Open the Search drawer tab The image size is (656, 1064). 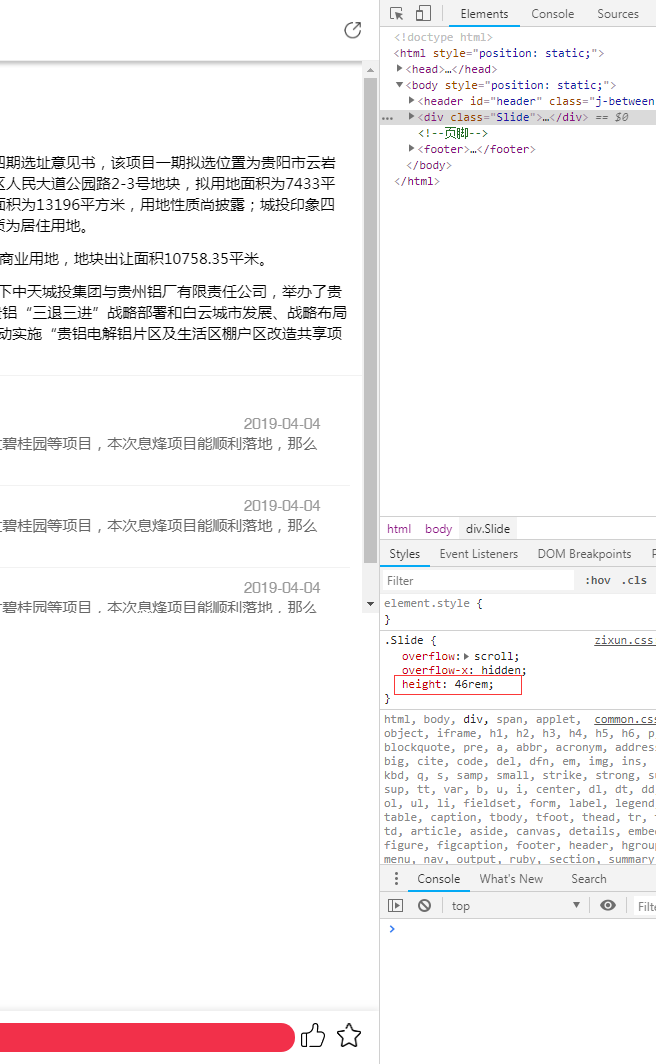click(588, 879)
